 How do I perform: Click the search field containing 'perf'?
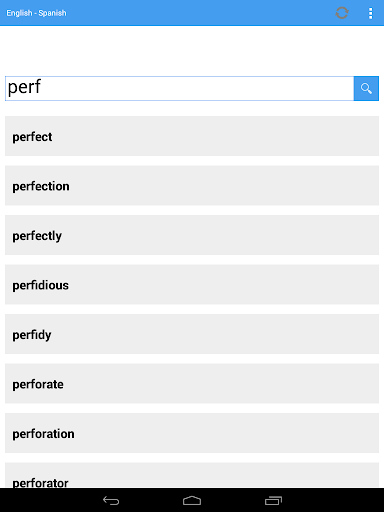pyautogui.click(x=179, y=88)
